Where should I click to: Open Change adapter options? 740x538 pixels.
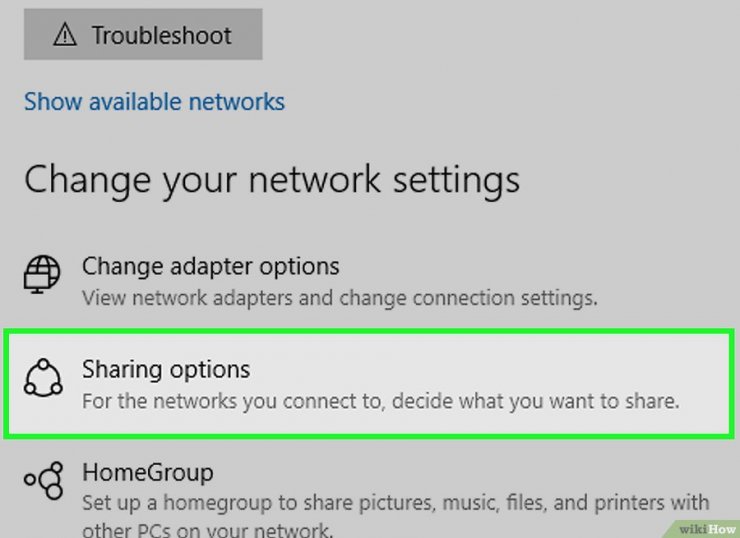[210, 267]
